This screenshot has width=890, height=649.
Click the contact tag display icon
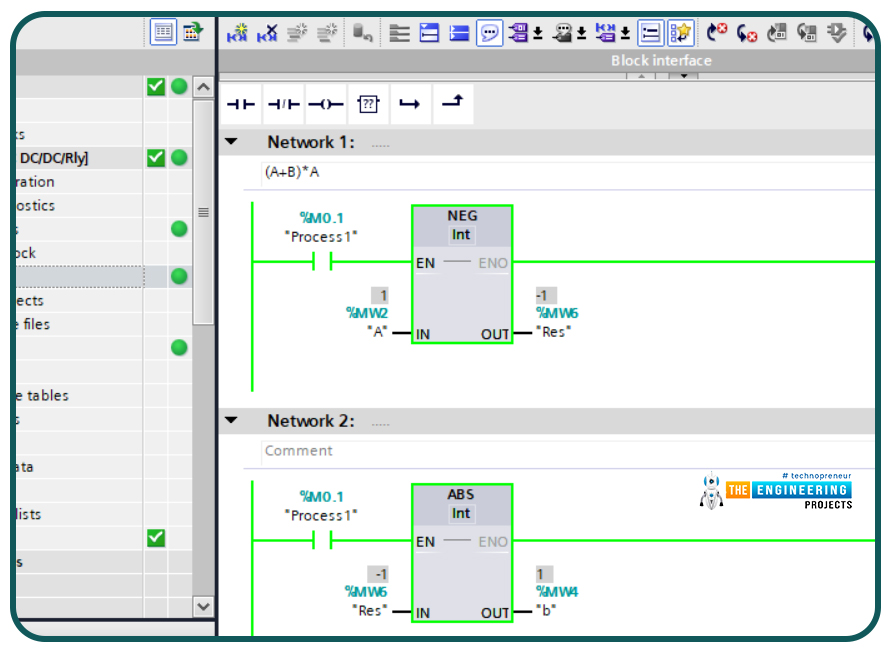tap(606, 33)
